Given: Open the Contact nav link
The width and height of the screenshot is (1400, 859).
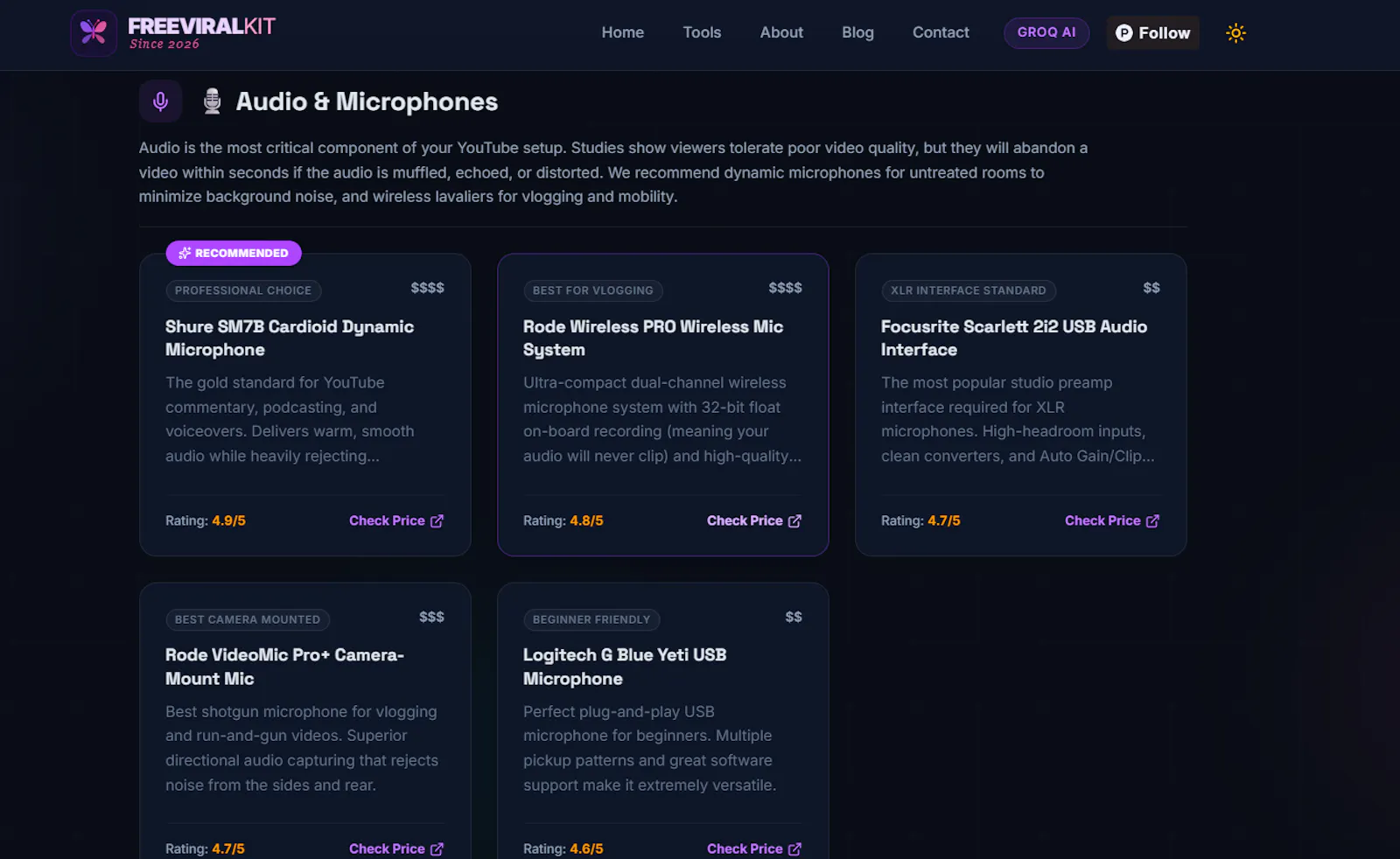Looking at the screenshot, I should tap(941, 32).
